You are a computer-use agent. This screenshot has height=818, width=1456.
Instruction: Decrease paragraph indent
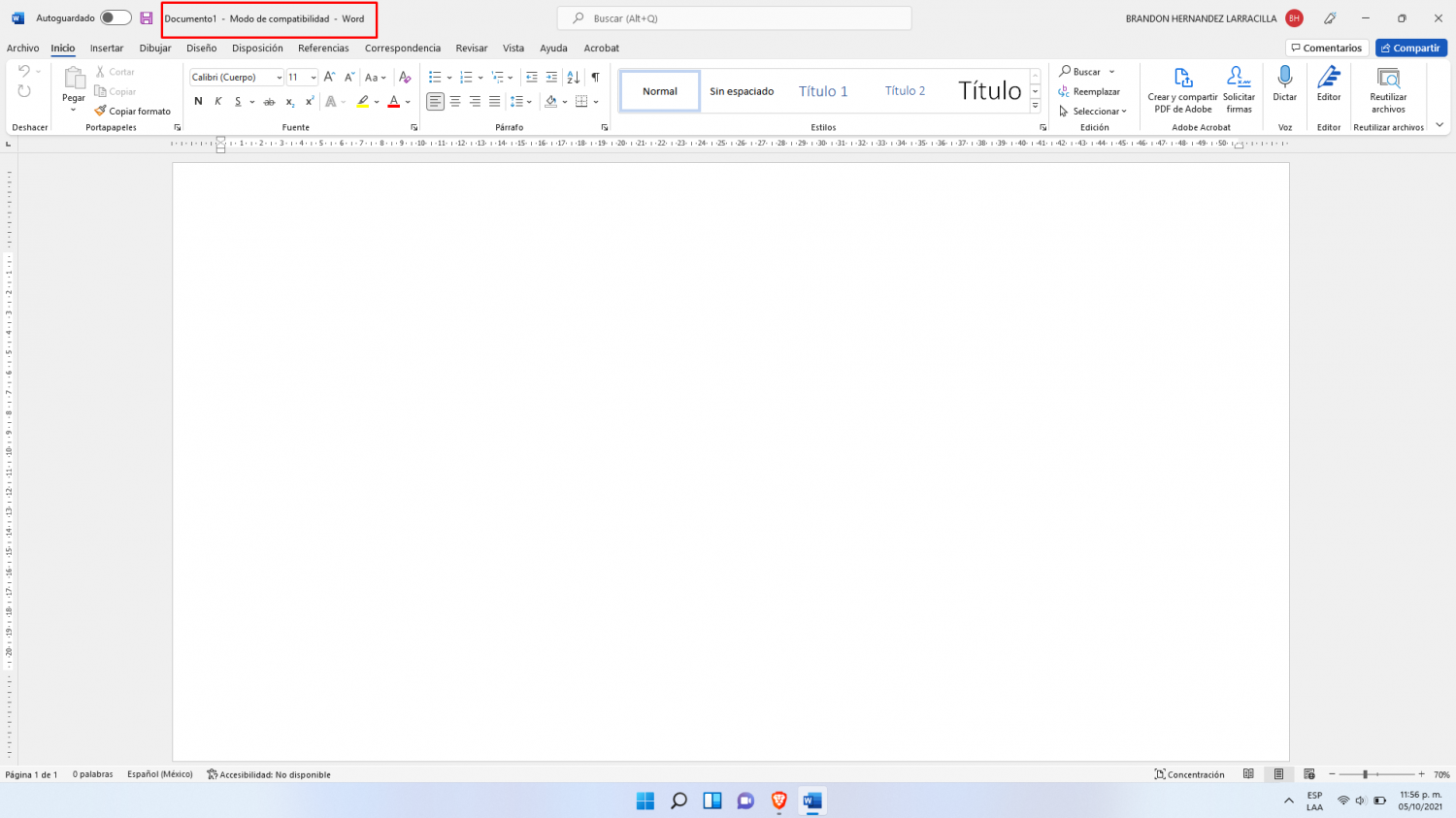(x=531, y=77)
